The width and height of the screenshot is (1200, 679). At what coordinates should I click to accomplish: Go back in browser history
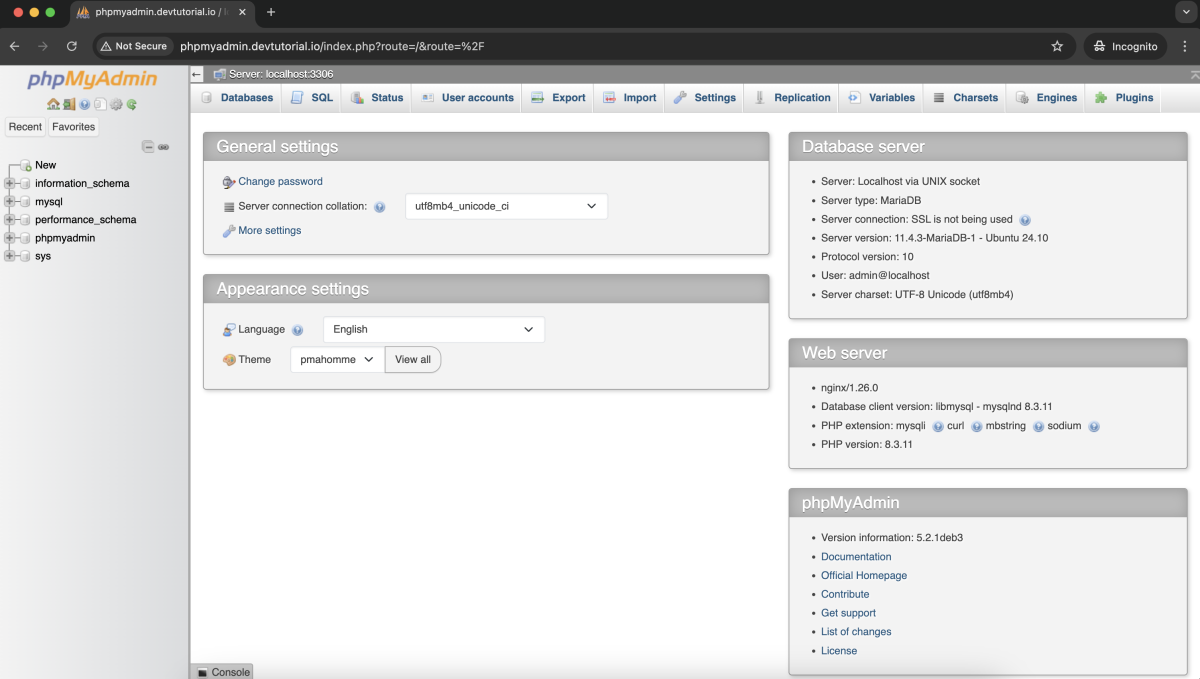click(x=15, y=46)
